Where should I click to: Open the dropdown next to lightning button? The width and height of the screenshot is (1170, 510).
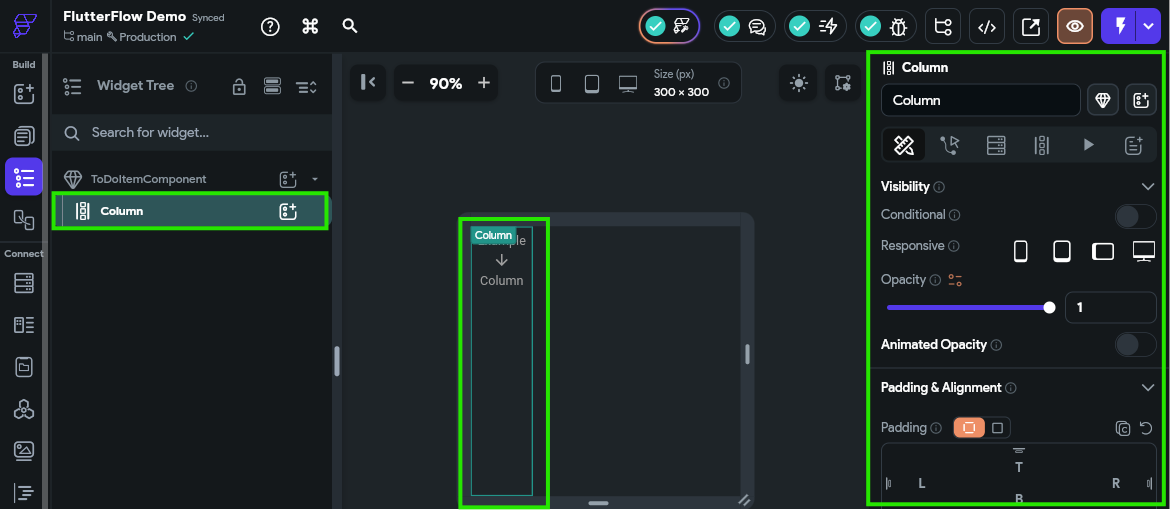coord(1148,27)
